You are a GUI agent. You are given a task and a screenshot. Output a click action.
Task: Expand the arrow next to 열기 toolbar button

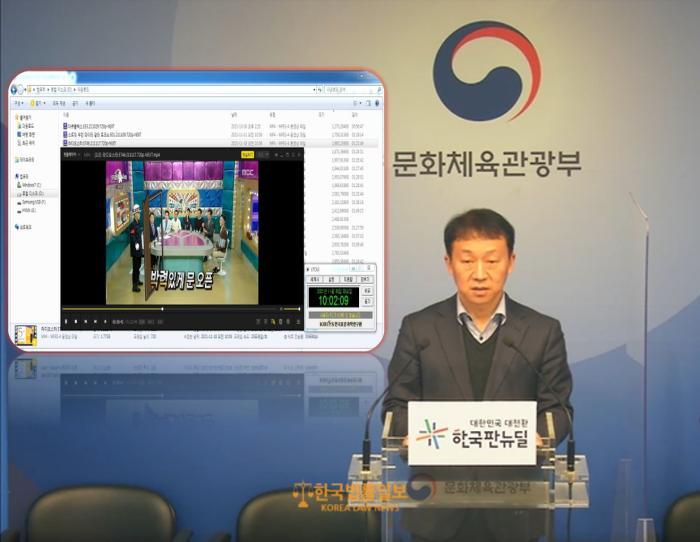coord(45,103)
